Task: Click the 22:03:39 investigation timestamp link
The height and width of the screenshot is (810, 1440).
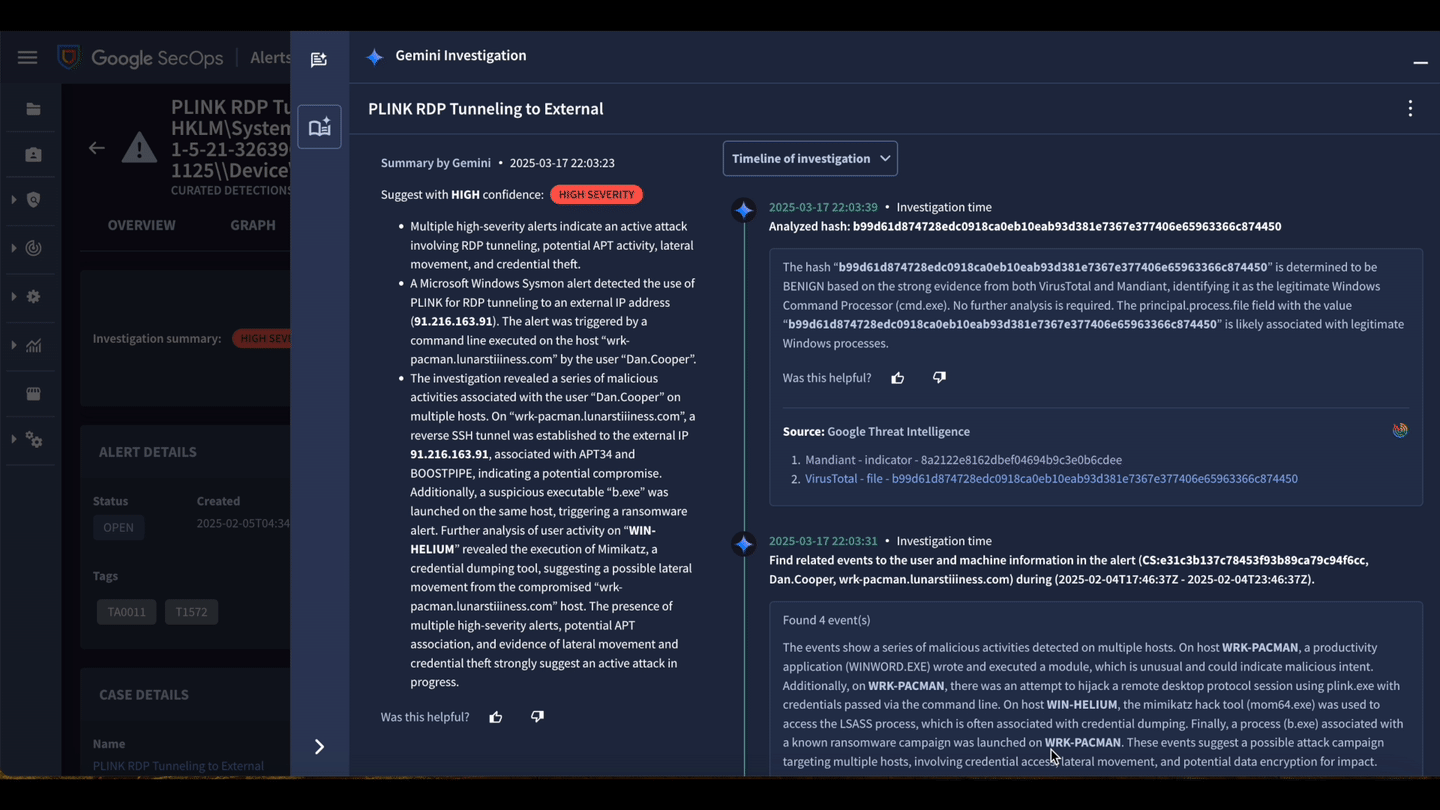Action: pyautogui.click(x=823, y=207)
